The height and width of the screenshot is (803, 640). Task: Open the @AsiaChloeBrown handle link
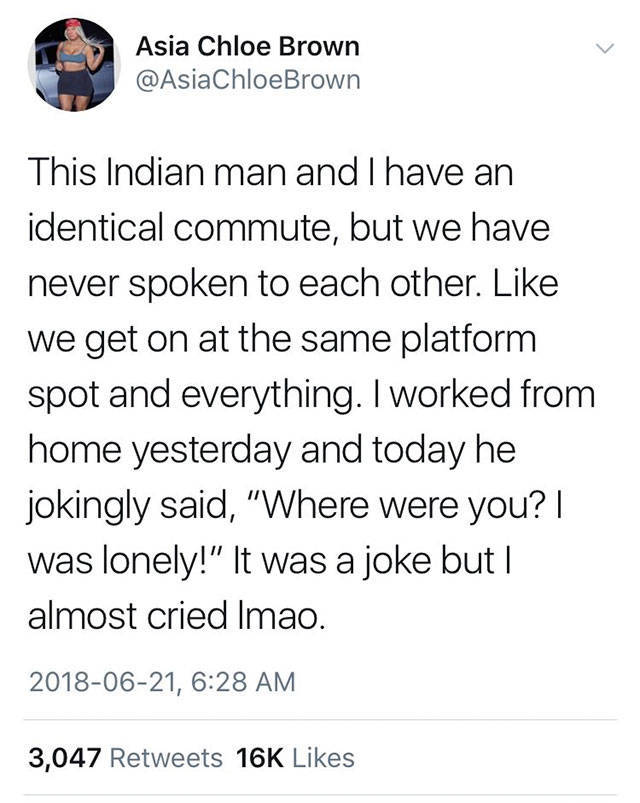coord(248,80)
